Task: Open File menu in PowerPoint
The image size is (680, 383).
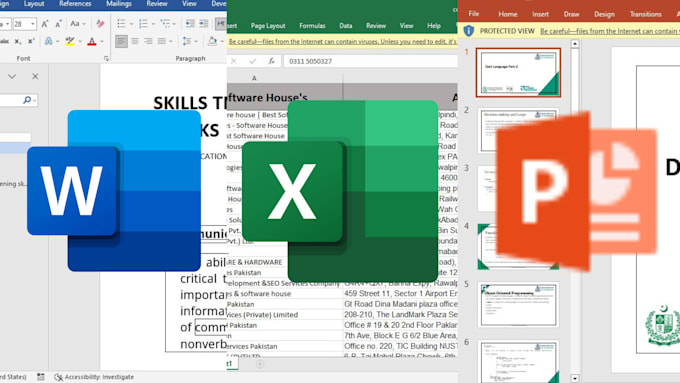Action: [474, 14]
